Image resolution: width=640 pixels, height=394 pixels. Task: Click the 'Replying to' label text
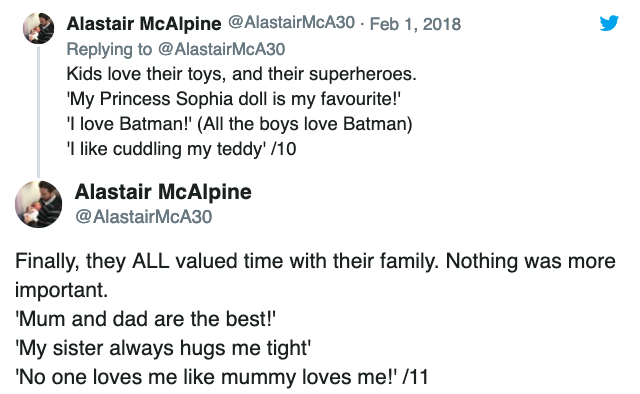pyautogui.click(x=109, y=49)
